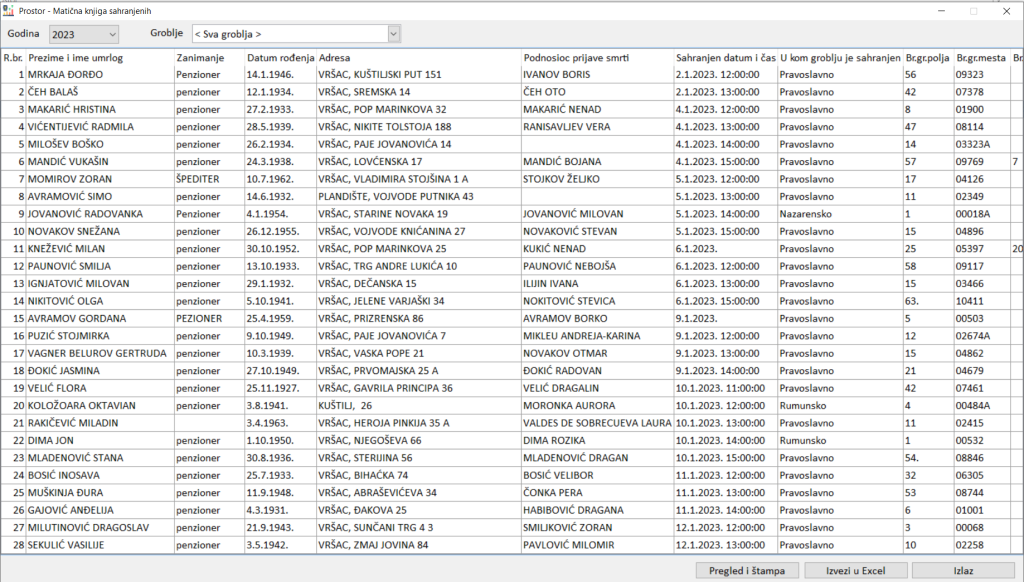This screenshot has width=1024, height=582.
Task: Select the Adresa column header
Action: coord(418,58)
